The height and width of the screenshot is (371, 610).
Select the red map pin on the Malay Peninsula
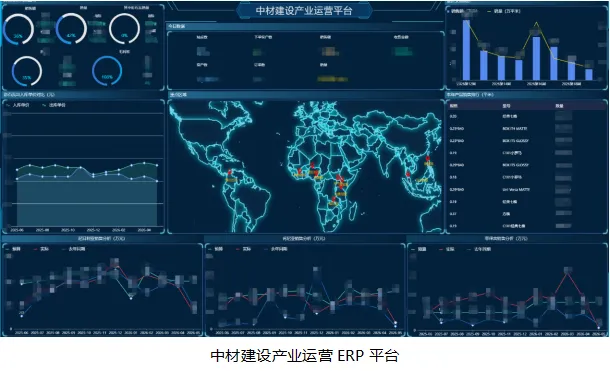408,174
